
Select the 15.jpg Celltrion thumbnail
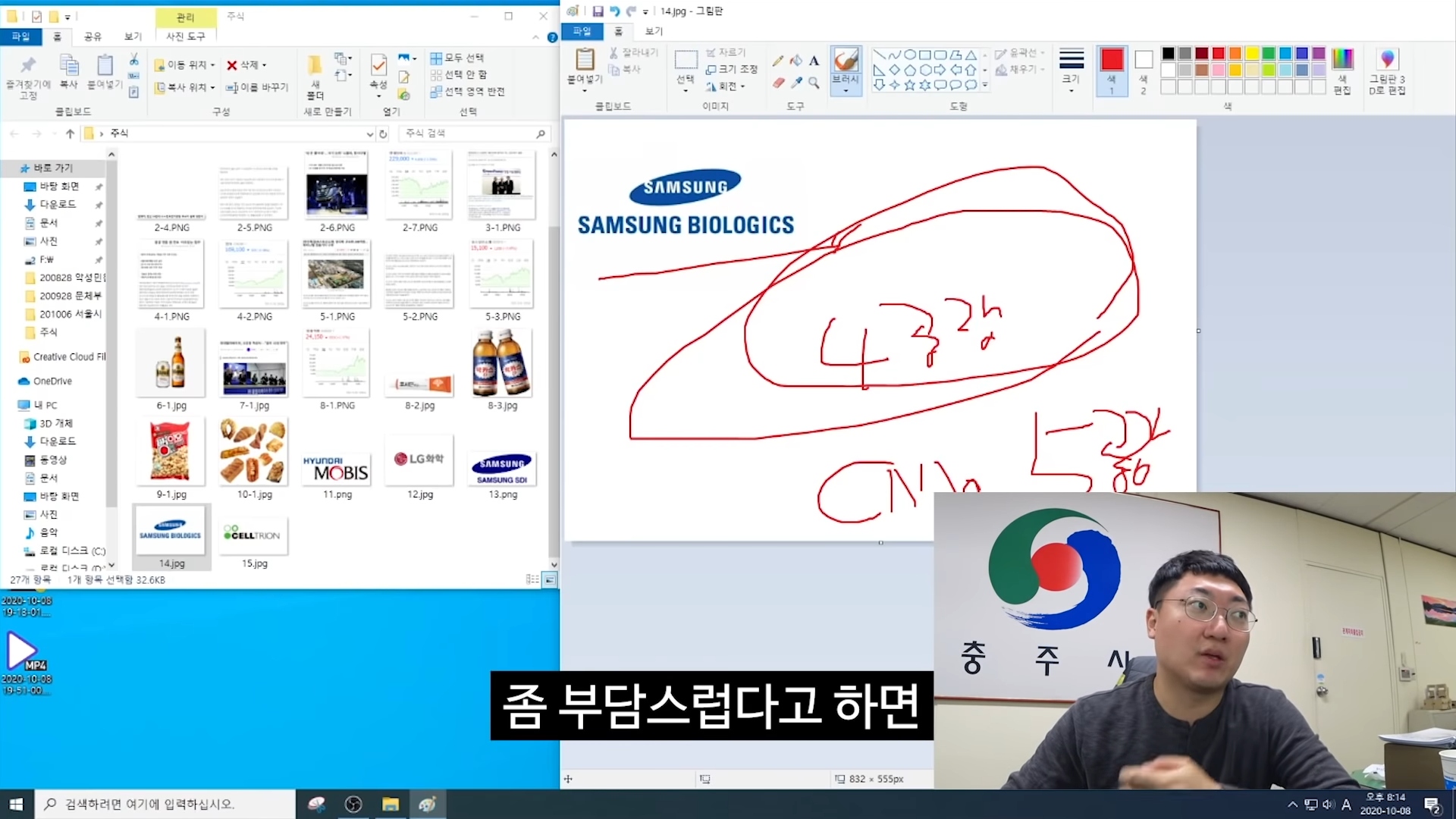click(254, 537)
